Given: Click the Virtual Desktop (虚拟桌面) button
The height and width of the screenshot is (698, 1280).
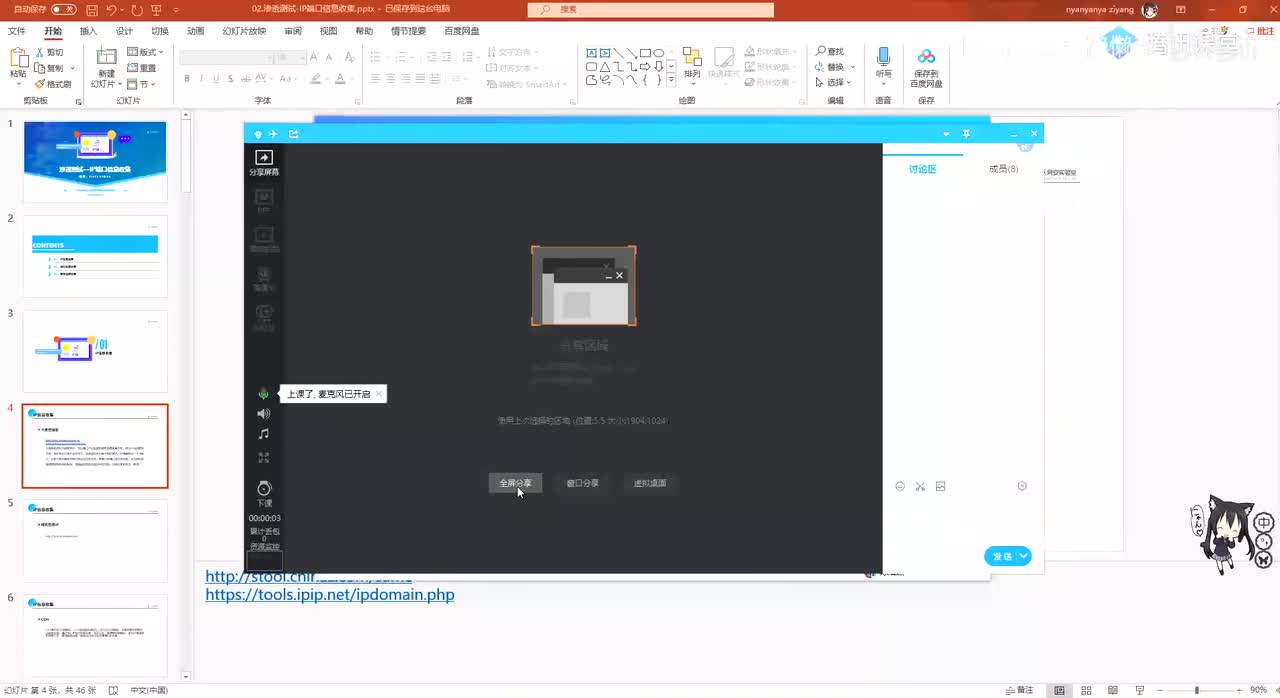Looking at the screenshot, I should [650, 483].
